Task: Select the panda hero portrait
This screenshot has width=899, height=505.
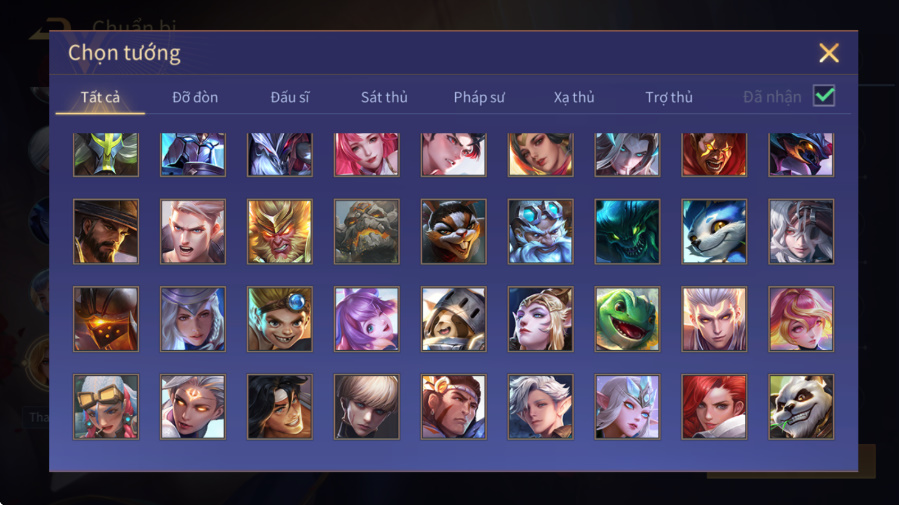Action: click(801, 407)
